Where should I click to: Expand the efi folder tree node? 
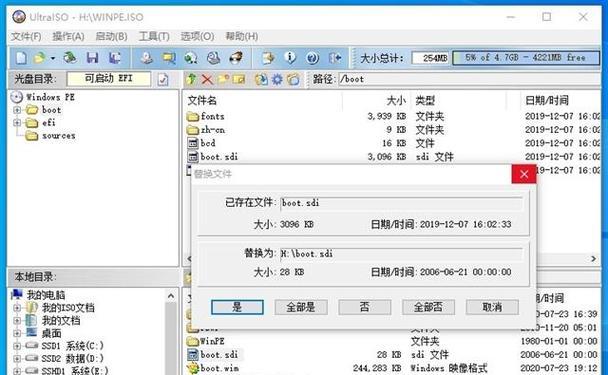point(17,123)
